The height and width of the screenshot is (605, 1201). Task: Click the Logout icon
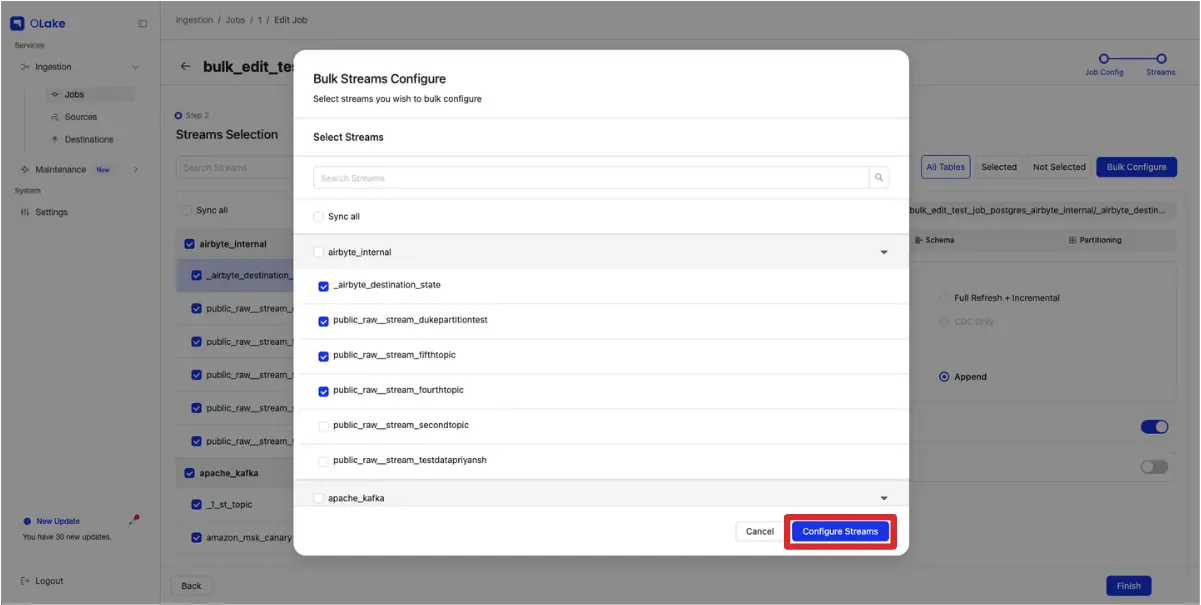coord(25,581)
